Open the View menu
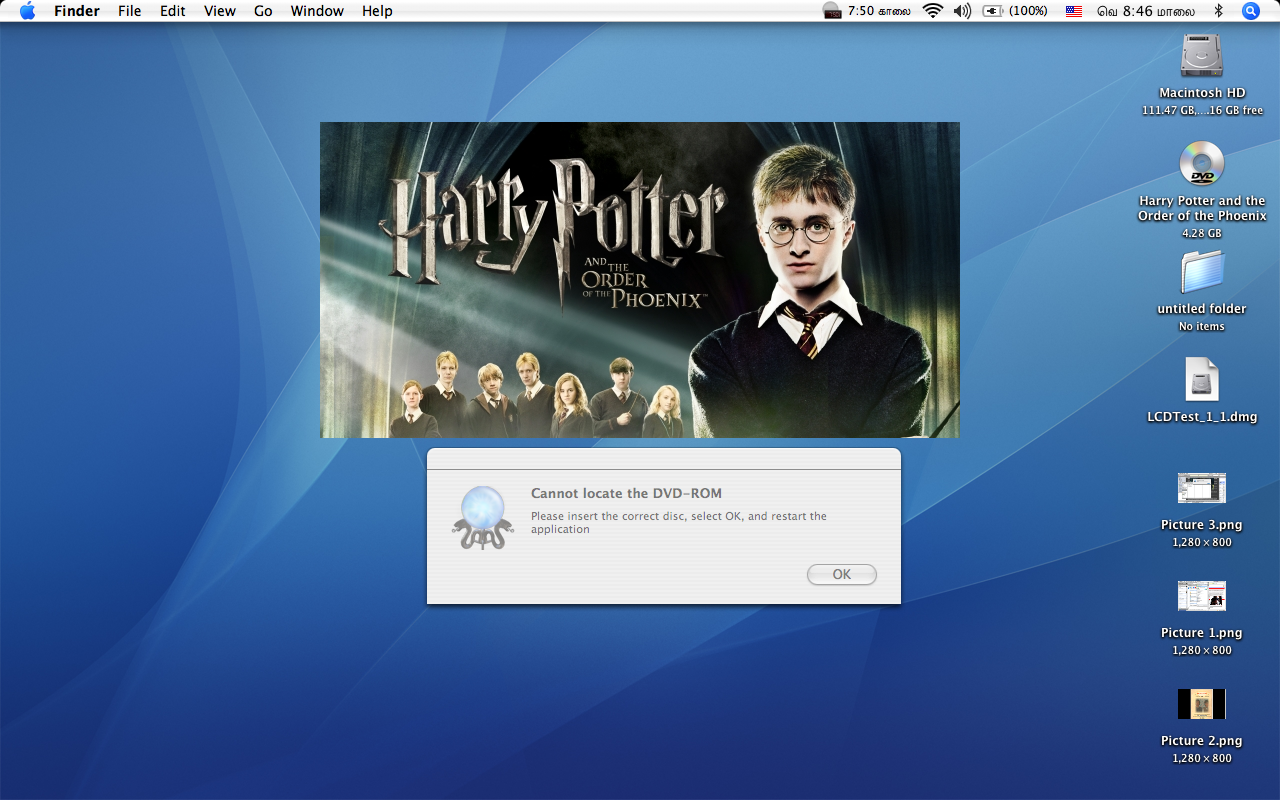Screen dimensions: 1280x800 point(220,11)
